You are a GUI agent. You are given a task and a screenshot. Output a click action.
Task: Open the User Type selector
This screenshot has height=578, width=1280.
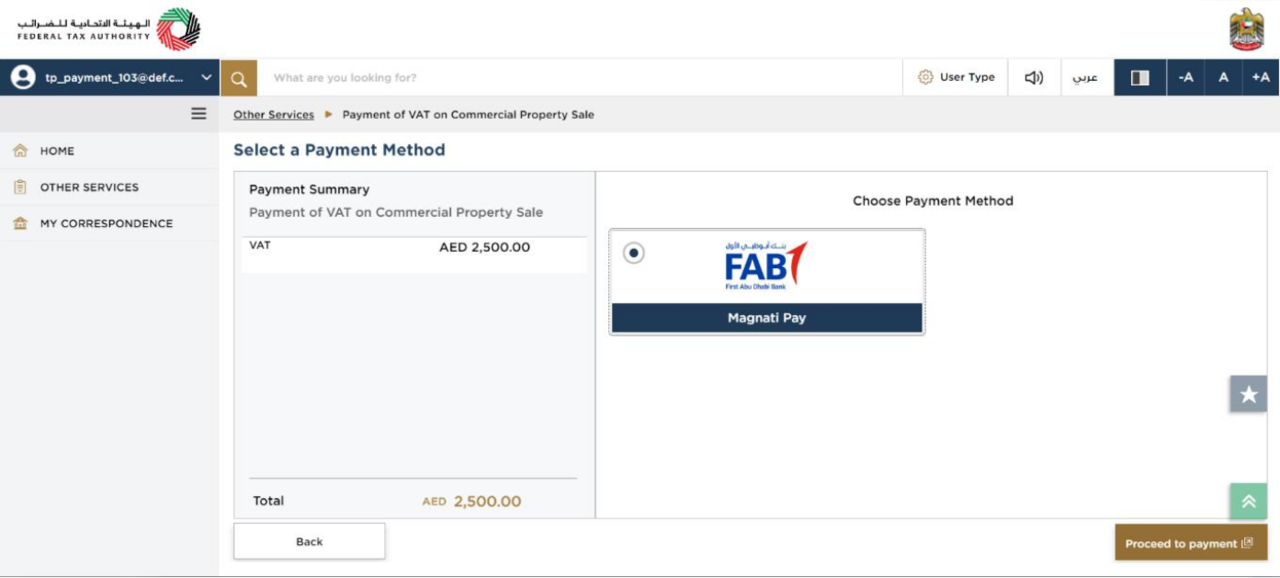point(956,78)
